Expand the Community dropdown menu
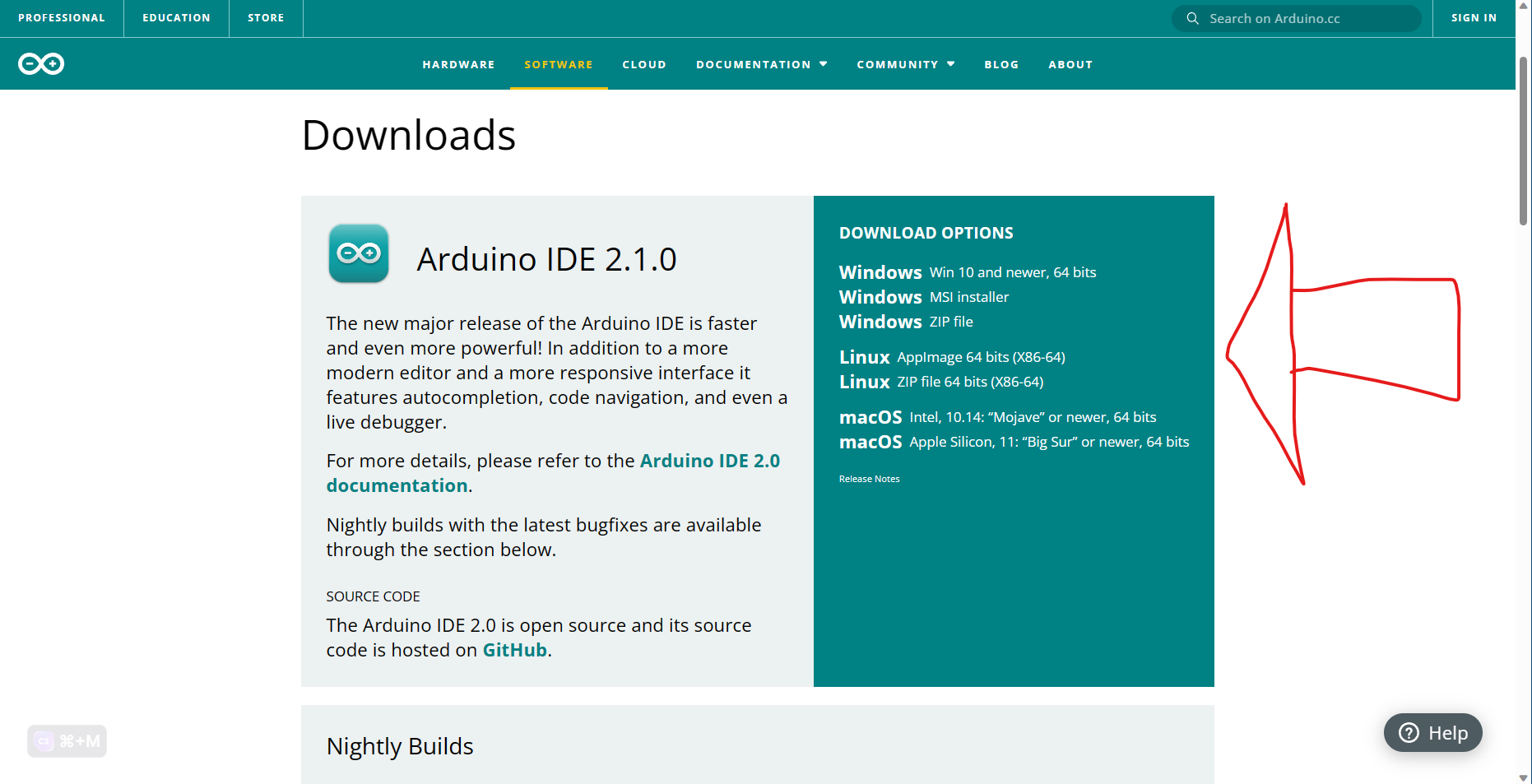1532x784 pixels. click(x=905, y=64)
